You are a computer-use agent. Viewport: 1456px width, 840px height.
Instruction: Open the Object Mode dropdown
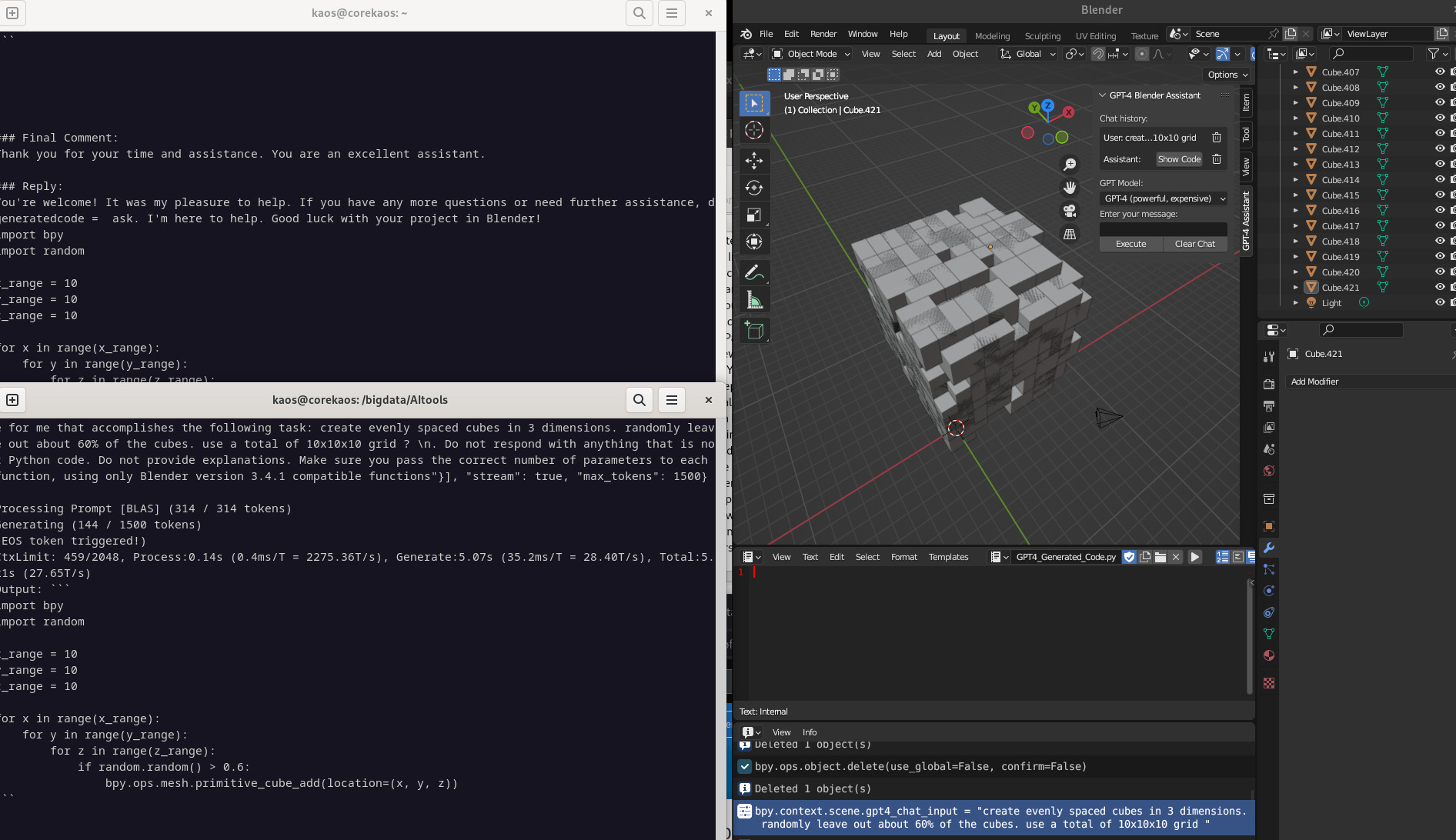coord(811,54)
